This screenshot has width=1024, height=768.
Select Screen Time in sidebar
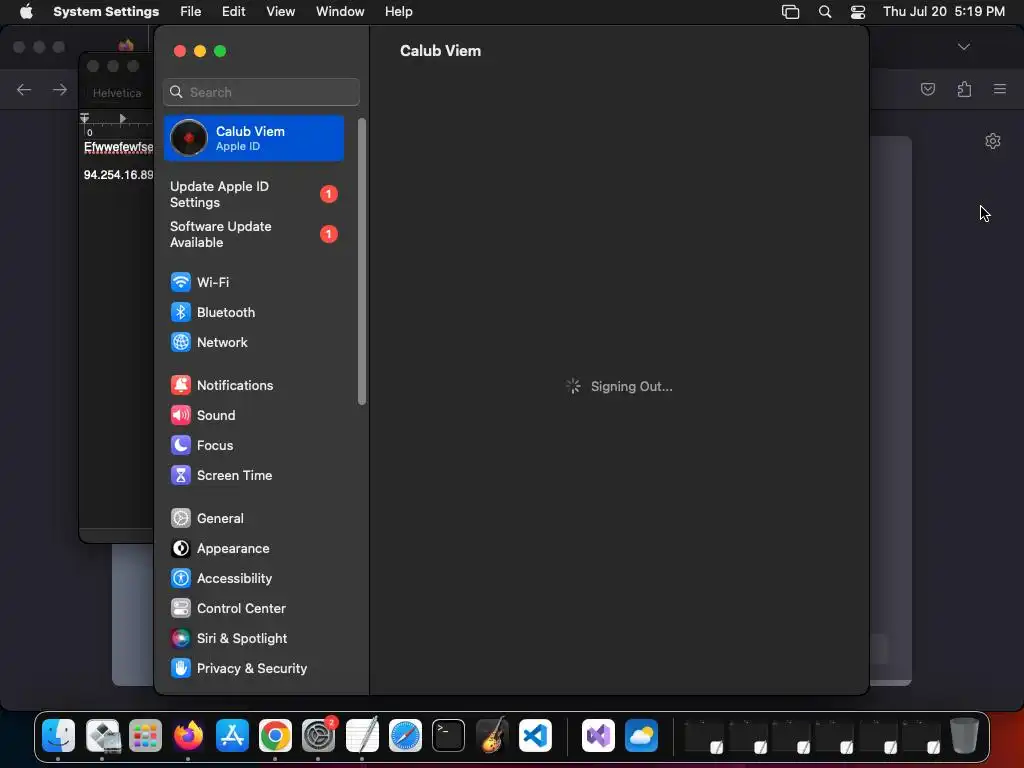coord(253,475)
